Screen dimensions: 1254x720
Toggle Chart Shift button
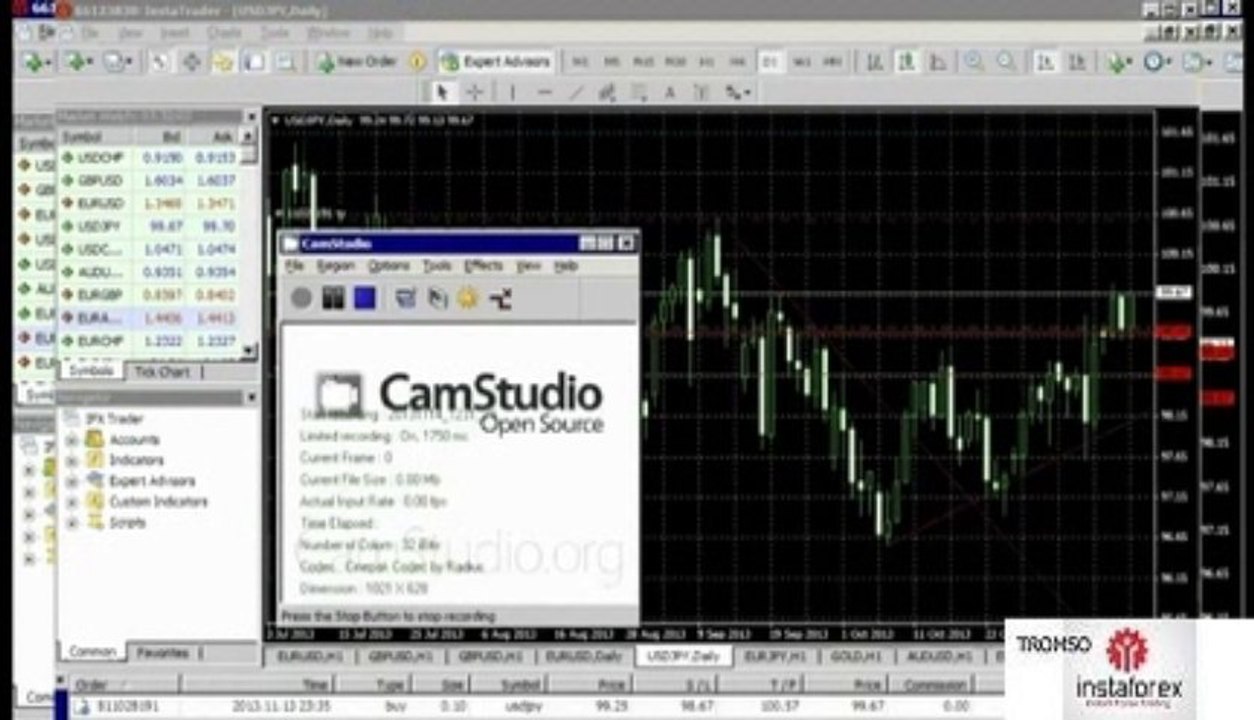tap(1078, 62)
